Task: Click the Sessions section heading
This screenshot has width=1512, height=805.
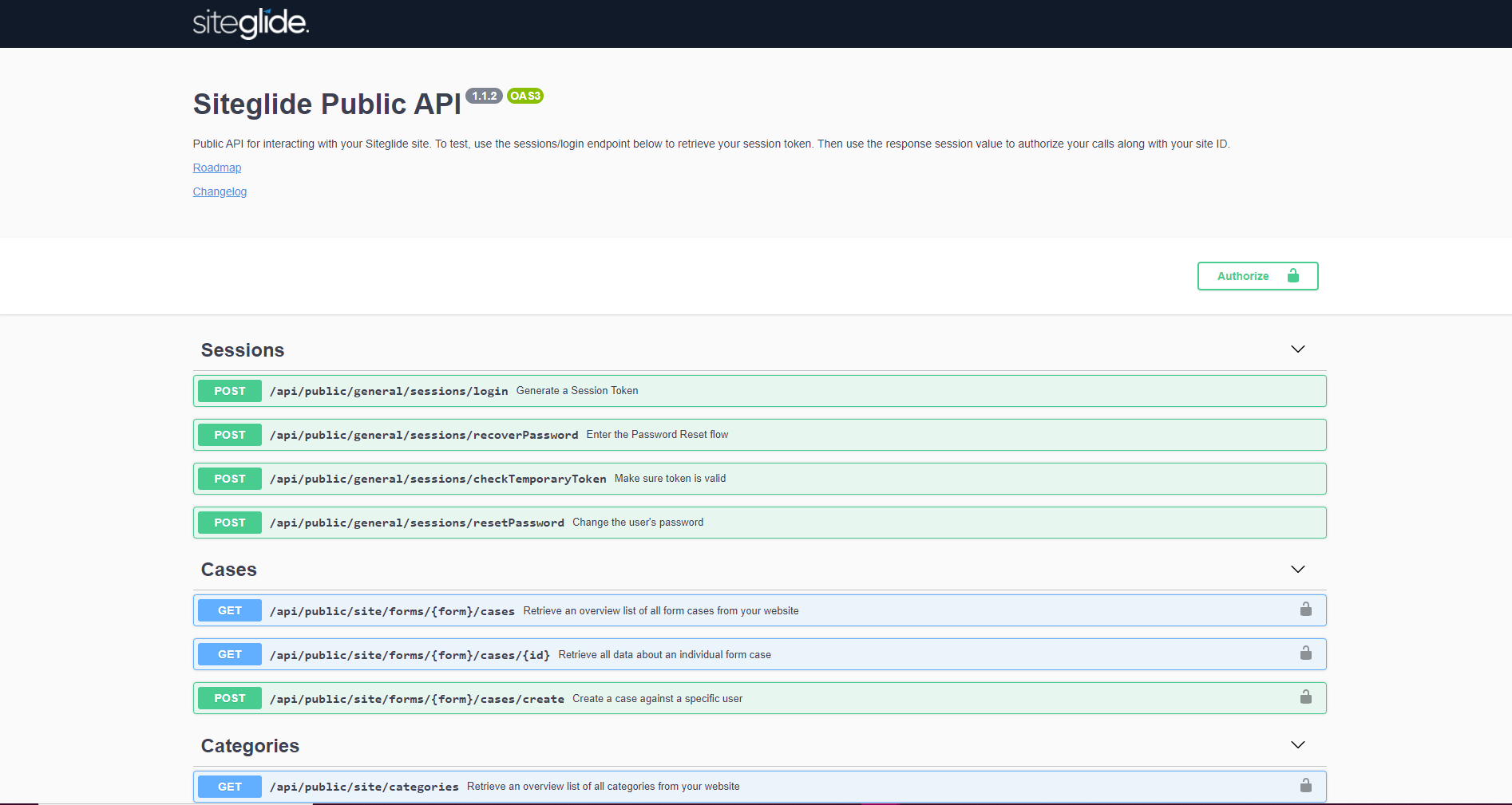Action: (x=243, y=350)
